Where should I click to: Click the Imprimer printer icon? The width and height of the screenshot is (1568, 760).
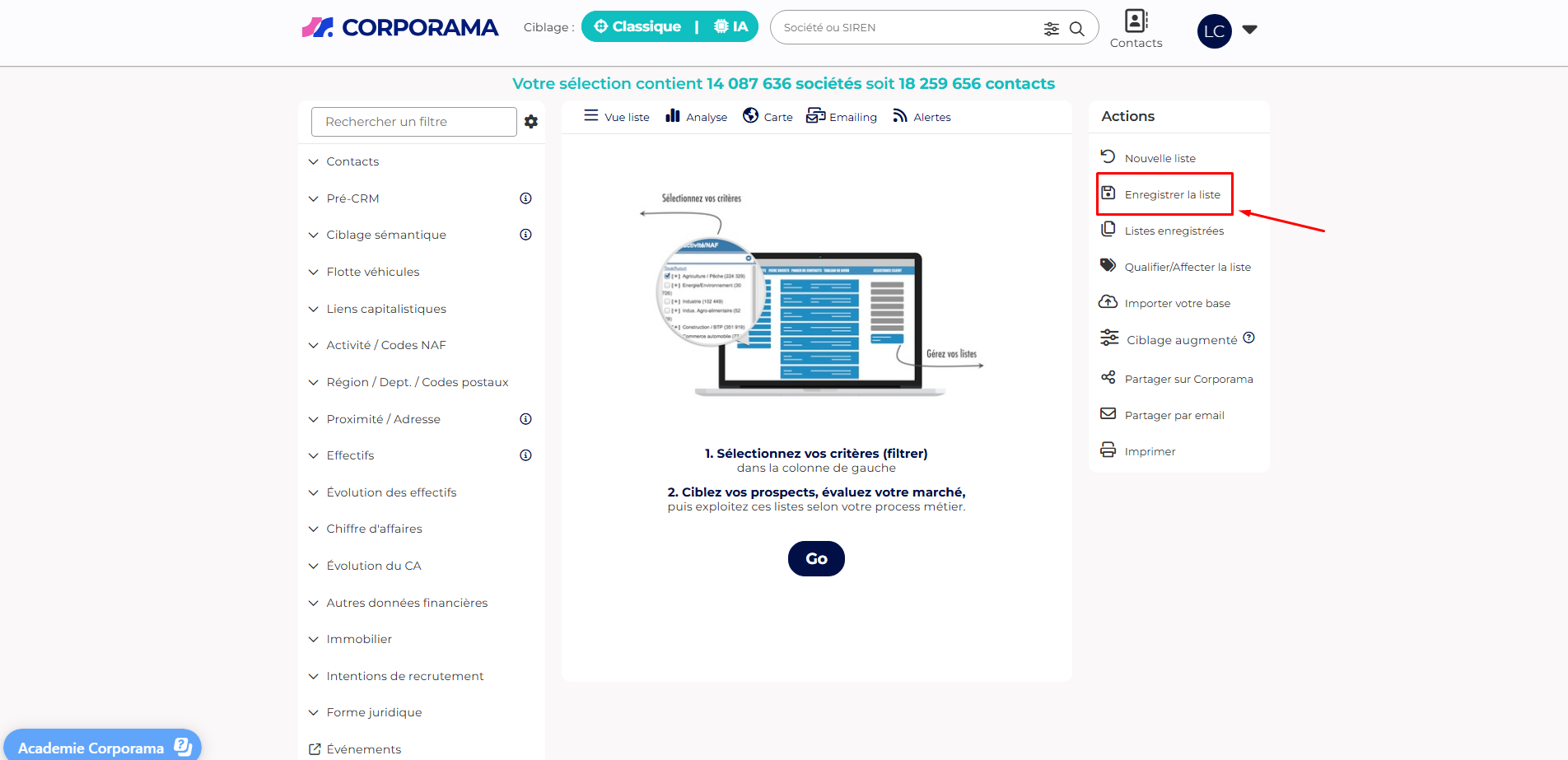(1108, 450)
